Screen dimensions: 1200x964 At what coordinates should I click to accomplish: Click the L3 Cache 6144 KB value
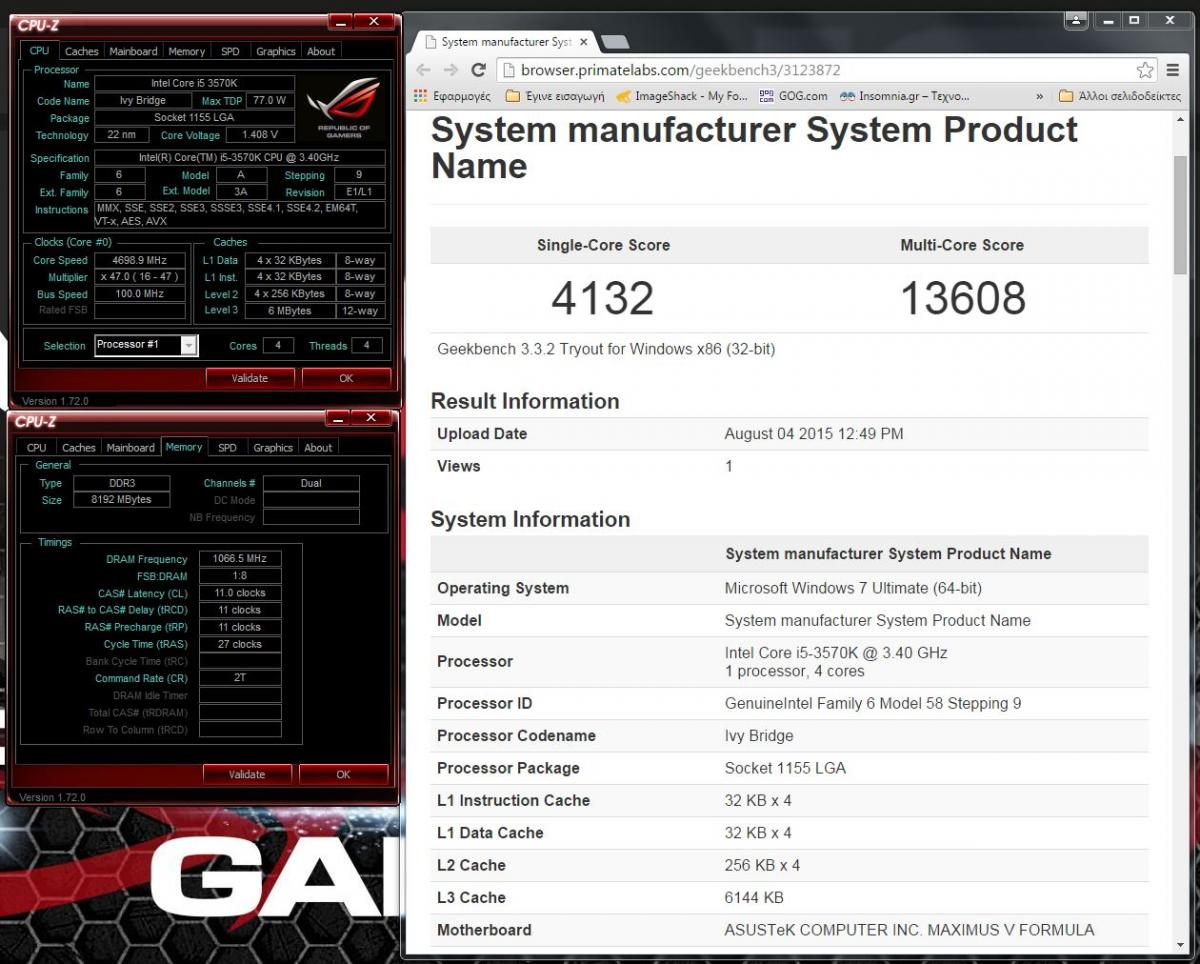pos(754,898)
